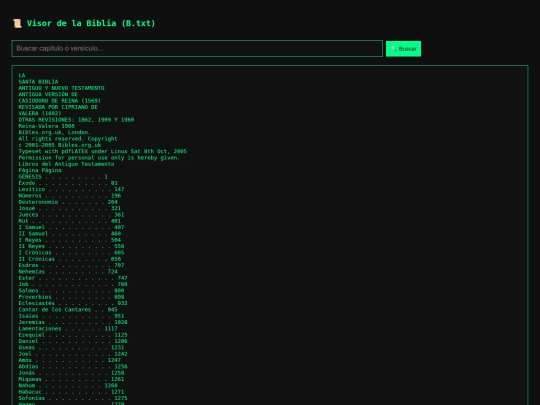Click the Miqueas row
540x405 pixels.
[71, 379]
